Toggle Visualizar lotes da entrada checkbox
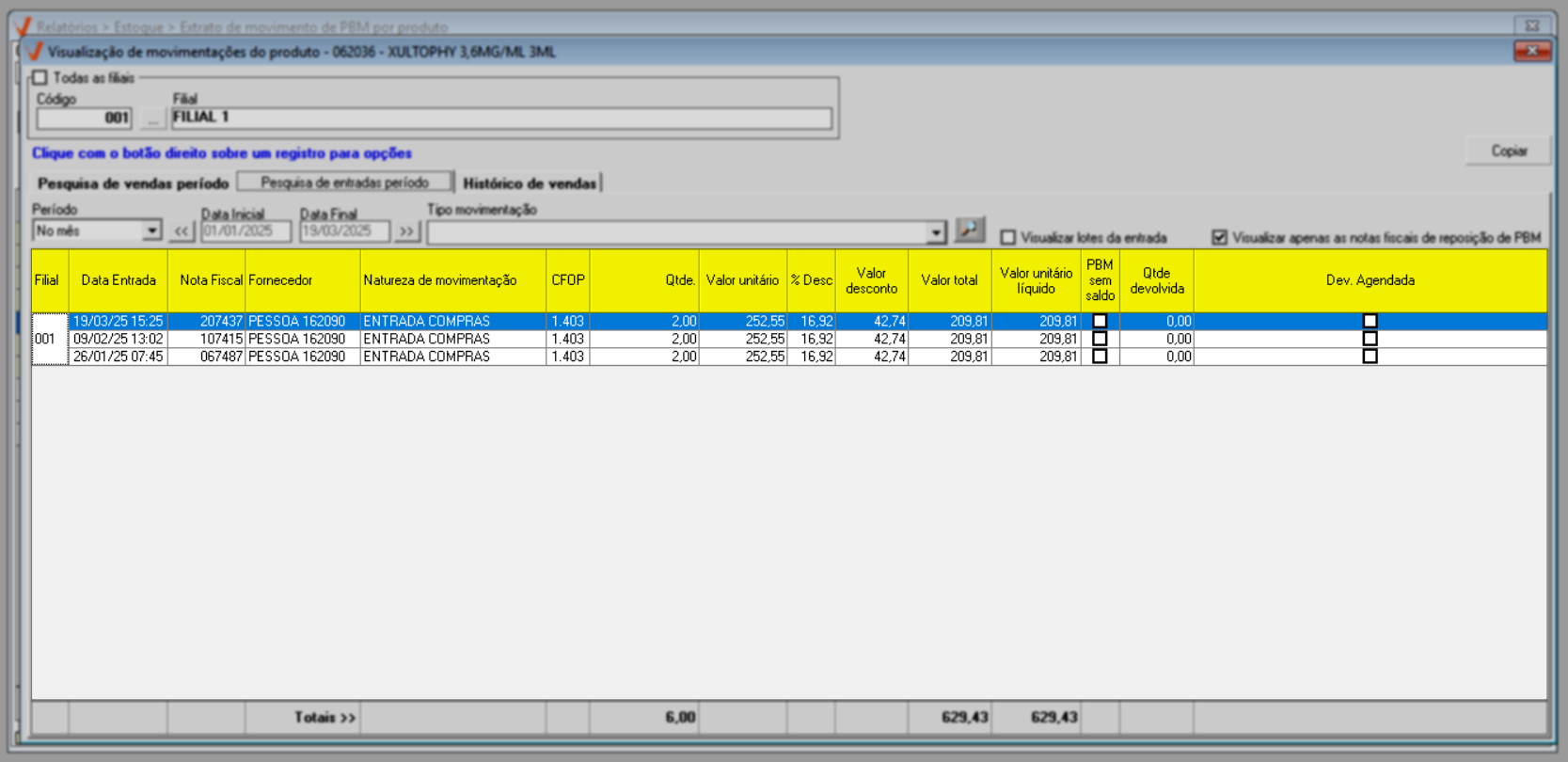The width and height of the screenshot is (1568, 762). (1008, 238)
